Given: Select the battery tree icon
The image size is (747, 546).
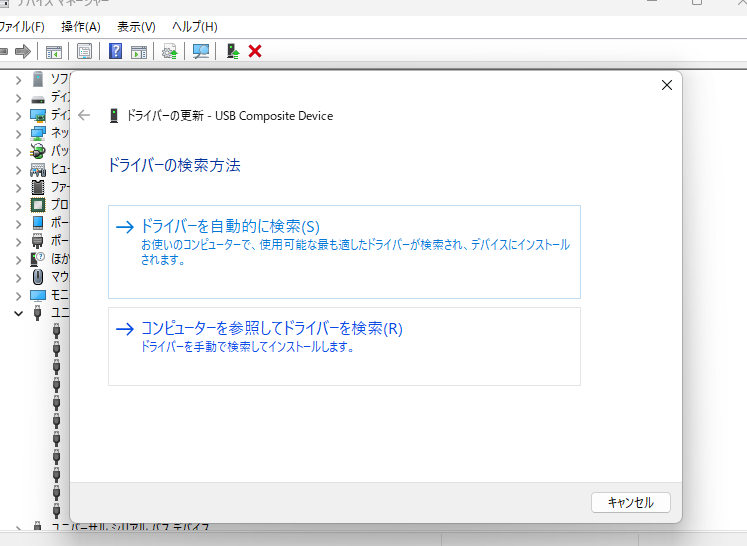Looking at the screenshot, I should coord(38,152).
